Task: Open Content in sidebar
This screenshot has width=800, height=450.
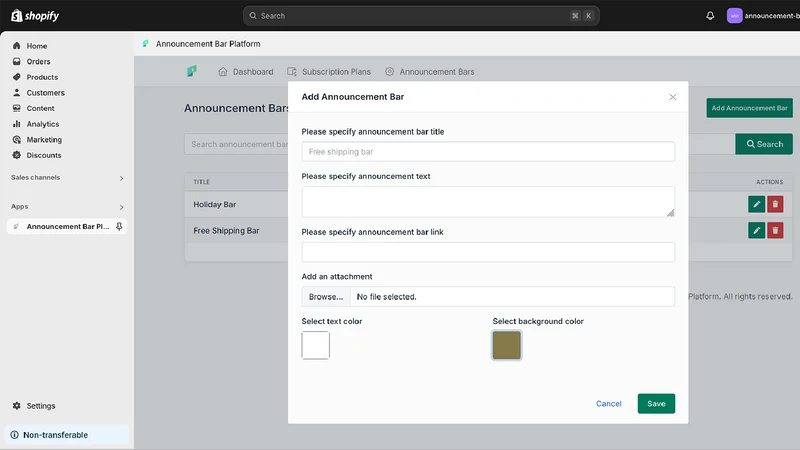Action: 40,109
